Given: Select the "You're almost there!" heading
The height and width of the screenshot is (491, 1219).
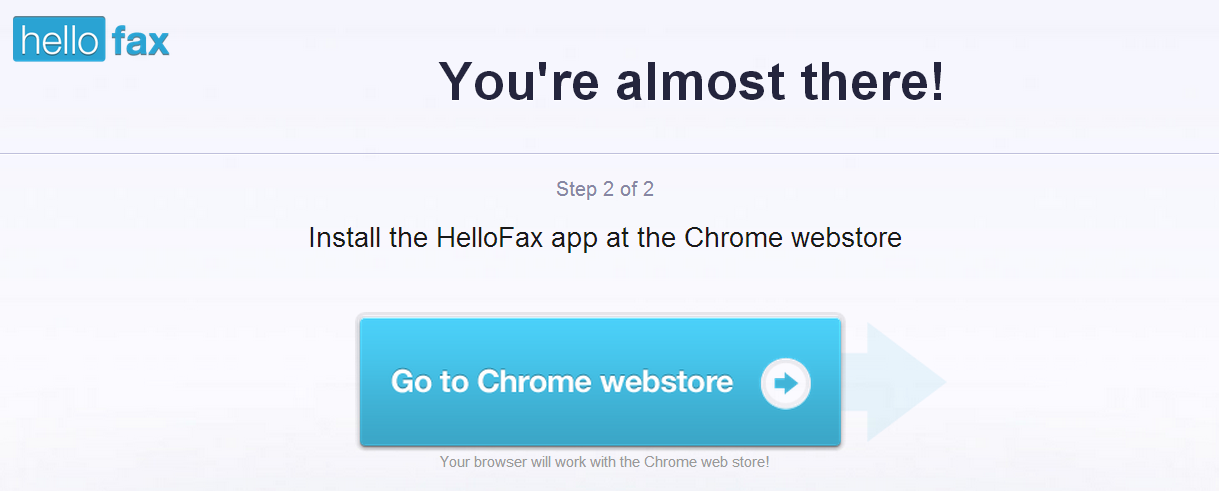Looking at the screenshot, I should click(691, 81).
